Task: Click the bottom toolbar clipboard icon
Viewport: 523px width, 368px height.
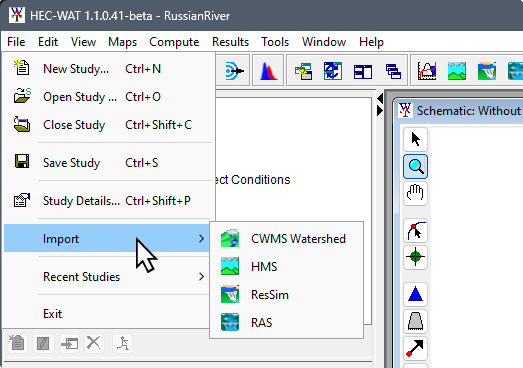Action: [x=17, y=343]
